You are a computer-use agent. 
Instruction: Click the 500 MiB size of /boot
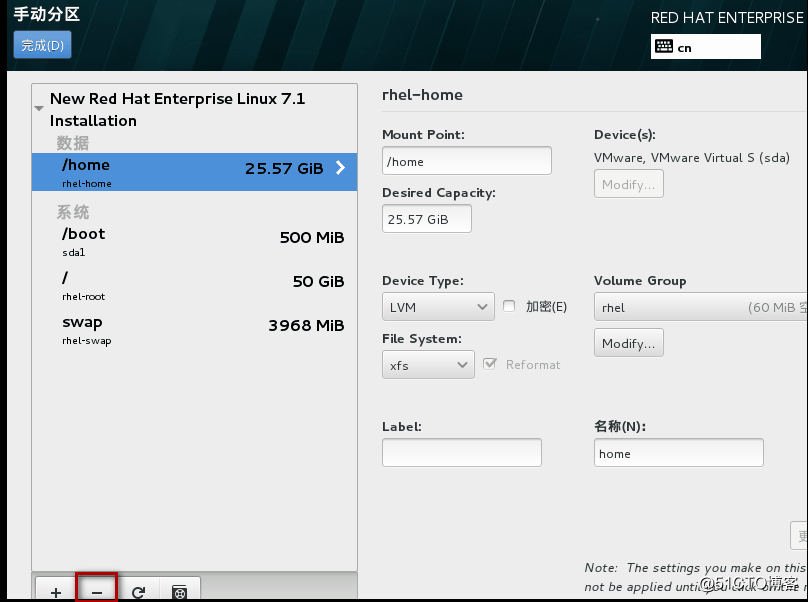point(312,237)
